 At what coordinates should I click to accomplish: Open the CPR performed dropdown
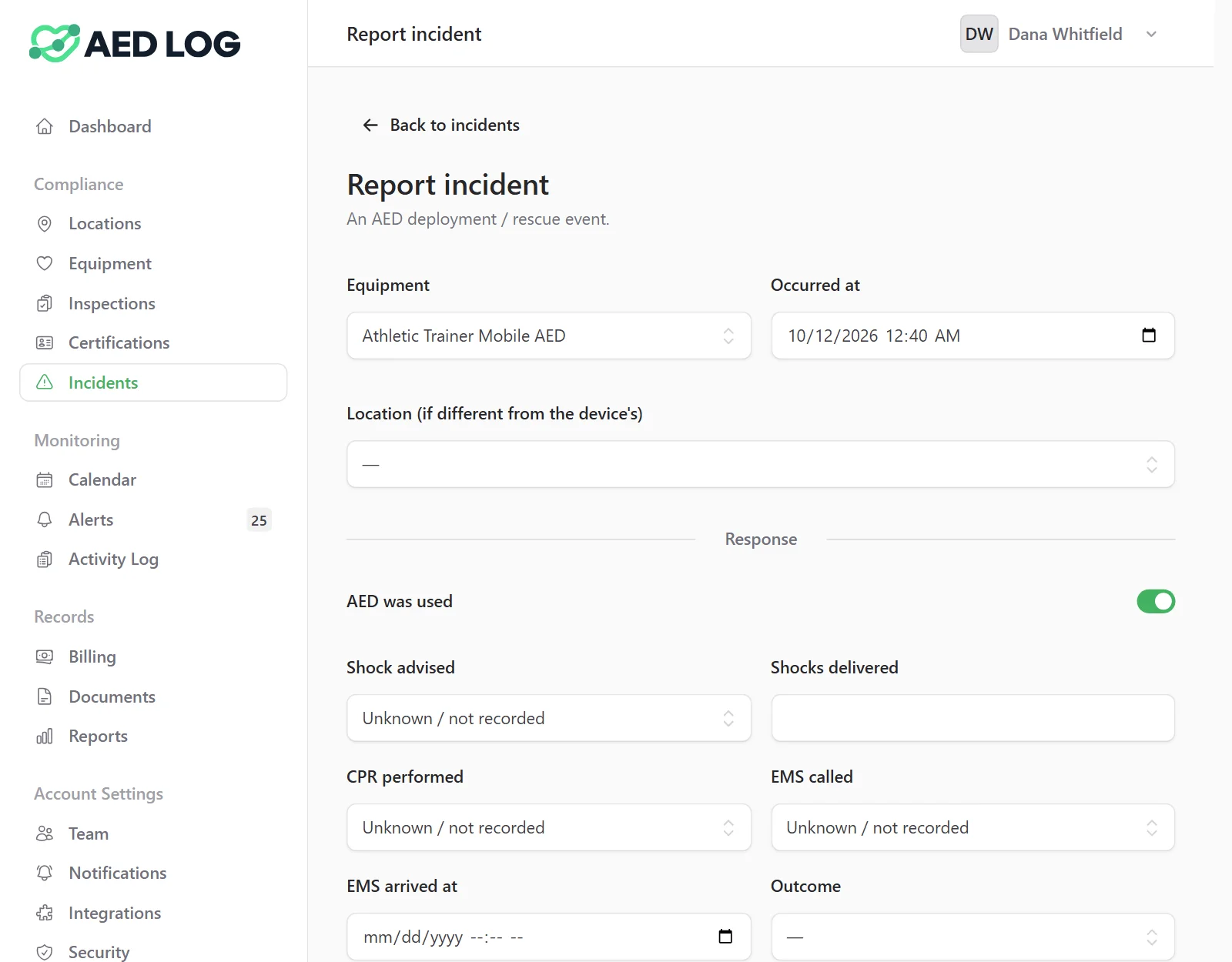tap(549, 827)
